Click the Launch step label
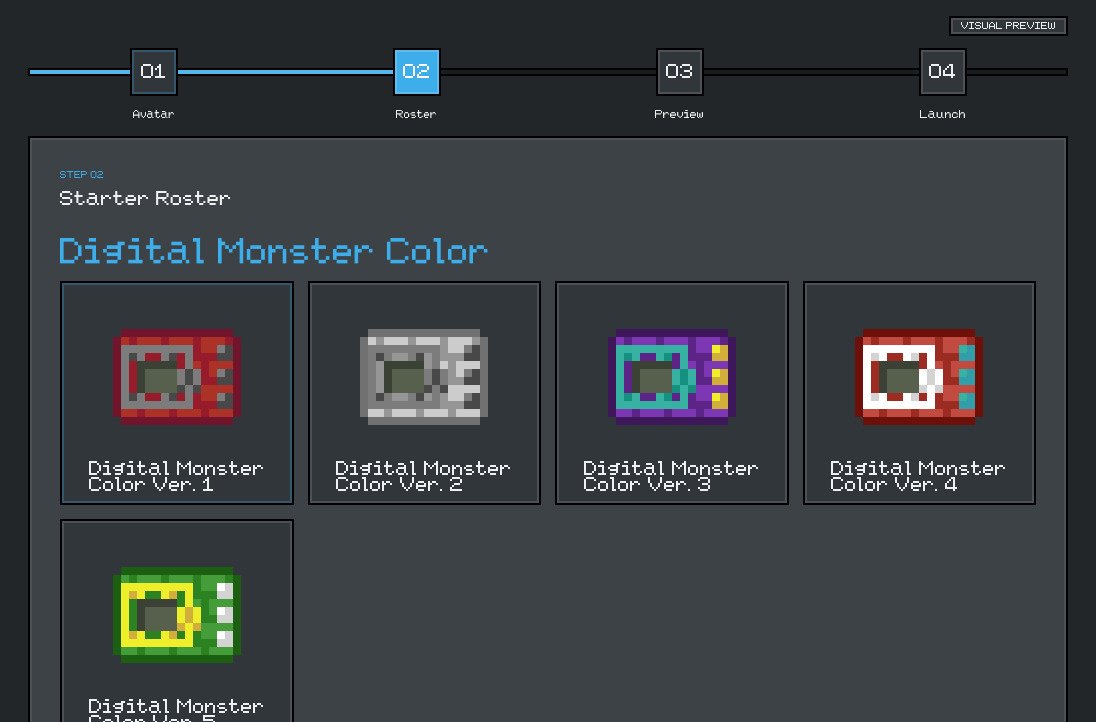Image resolution: width=1096 pixels, height=722 pixels. coord(942,114)
